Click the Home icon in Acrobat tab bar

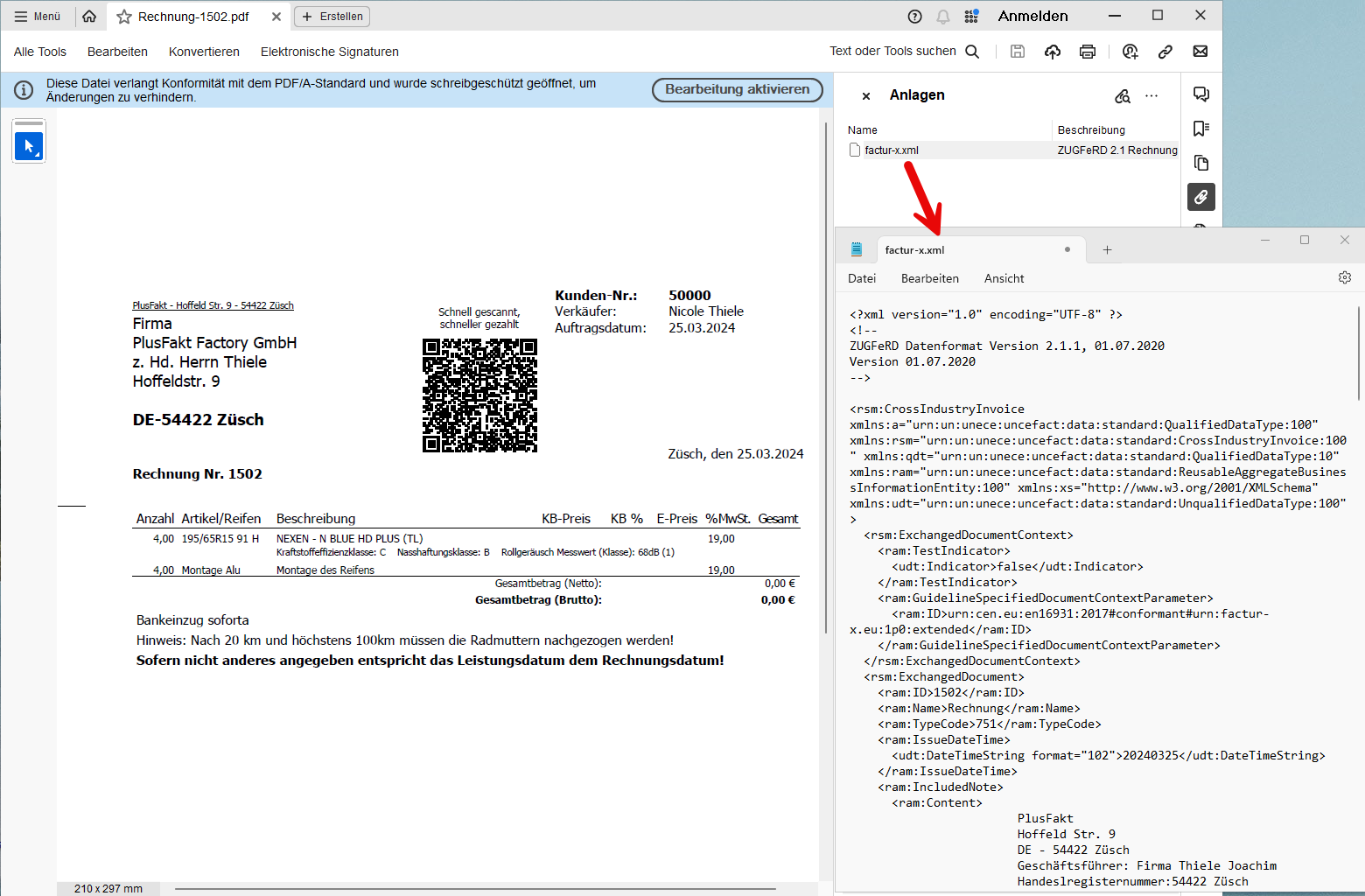tap(89, 17)
